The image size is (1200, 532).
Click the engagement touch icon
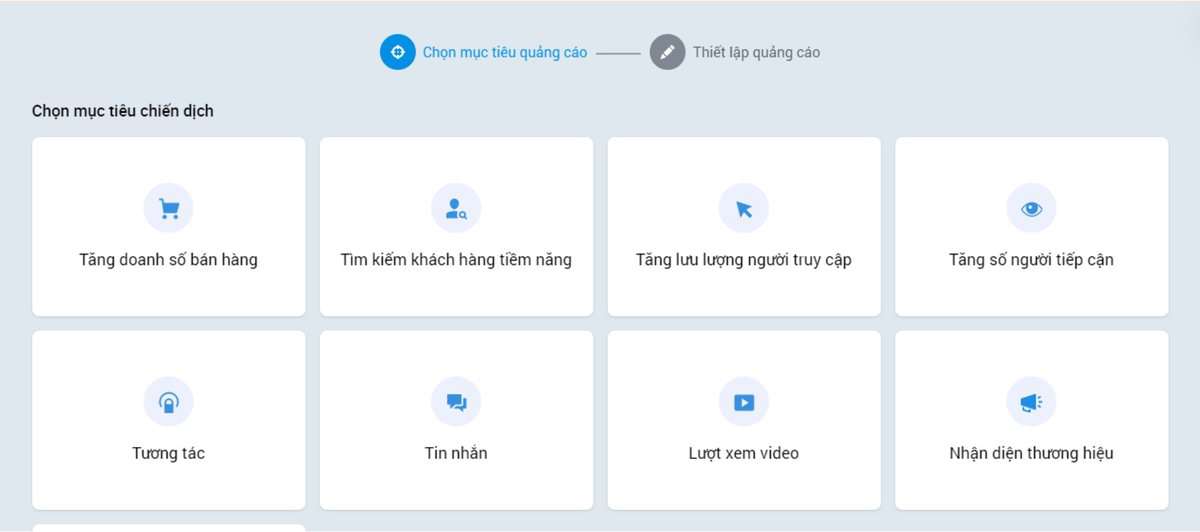[x=169, y=402]
